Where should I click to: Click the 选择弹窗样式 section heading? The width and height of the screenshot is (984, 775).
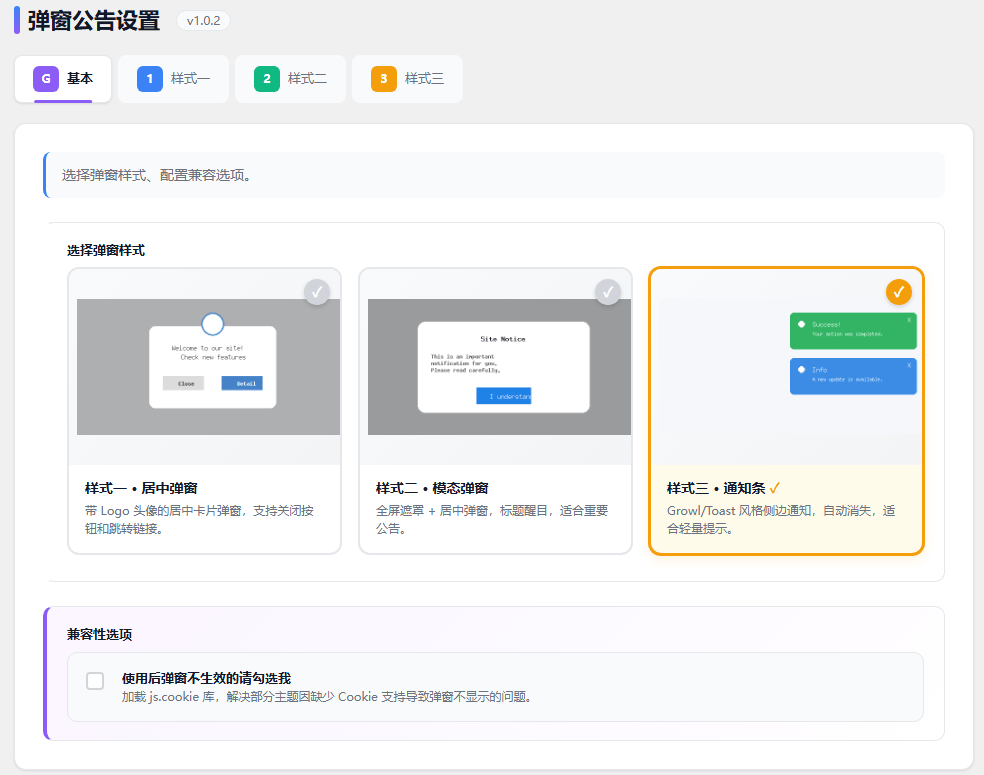tap(106, 250)
